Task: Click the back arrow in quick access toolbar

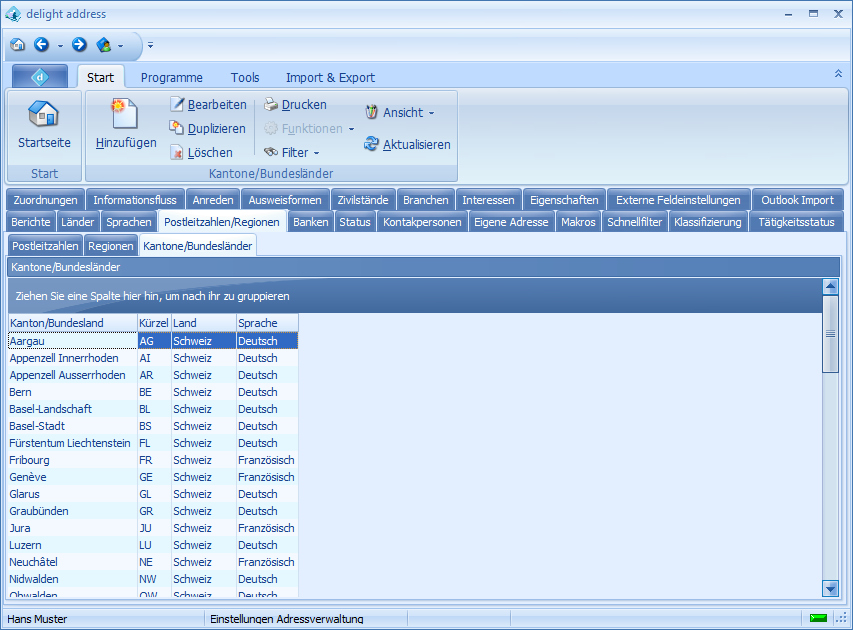Action: click(41, 45)
